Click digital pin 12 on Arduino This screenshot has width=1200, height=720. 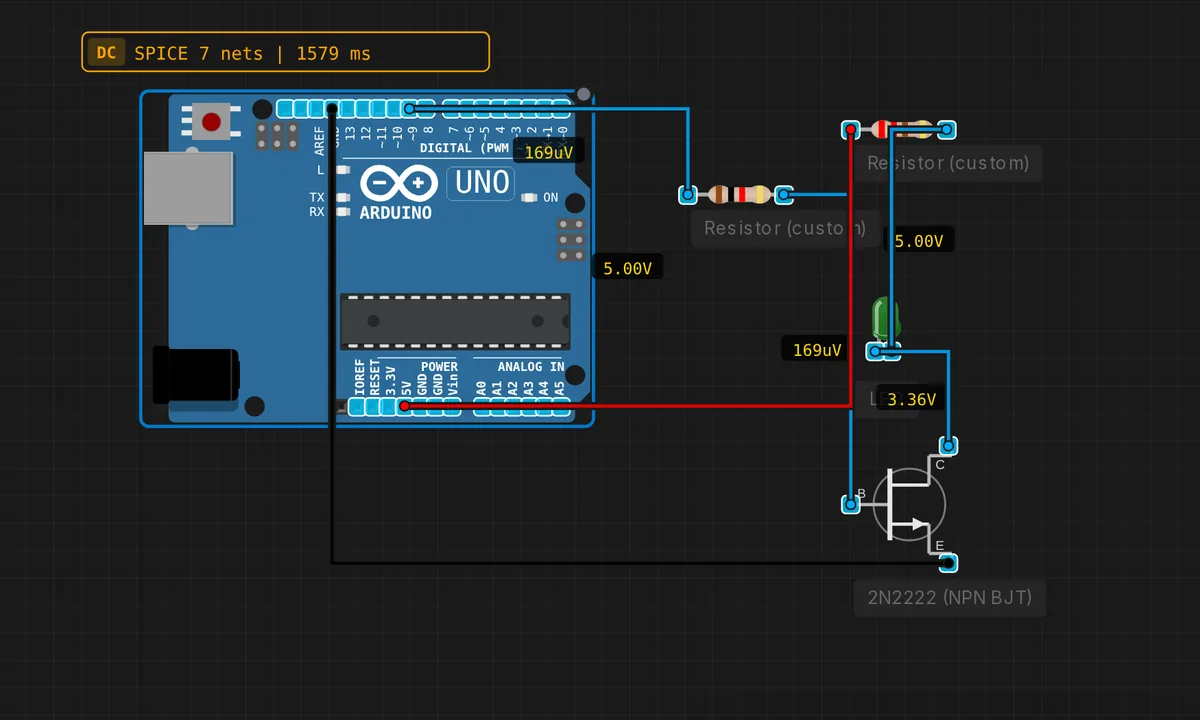[363, 108]
